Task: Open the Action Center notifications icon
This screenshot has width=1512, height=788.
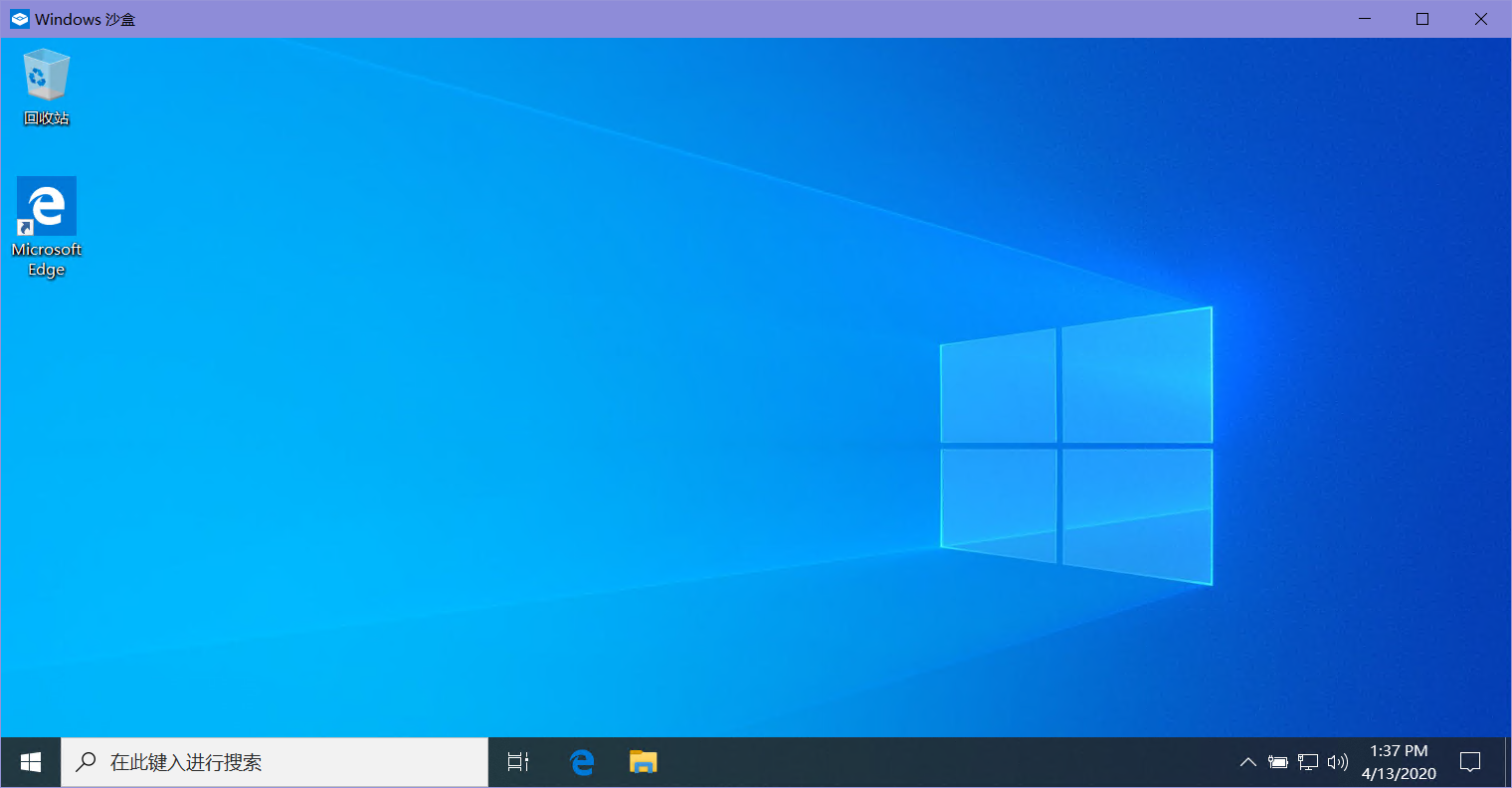Action: pyautogui.click(x=1470, y=762)
